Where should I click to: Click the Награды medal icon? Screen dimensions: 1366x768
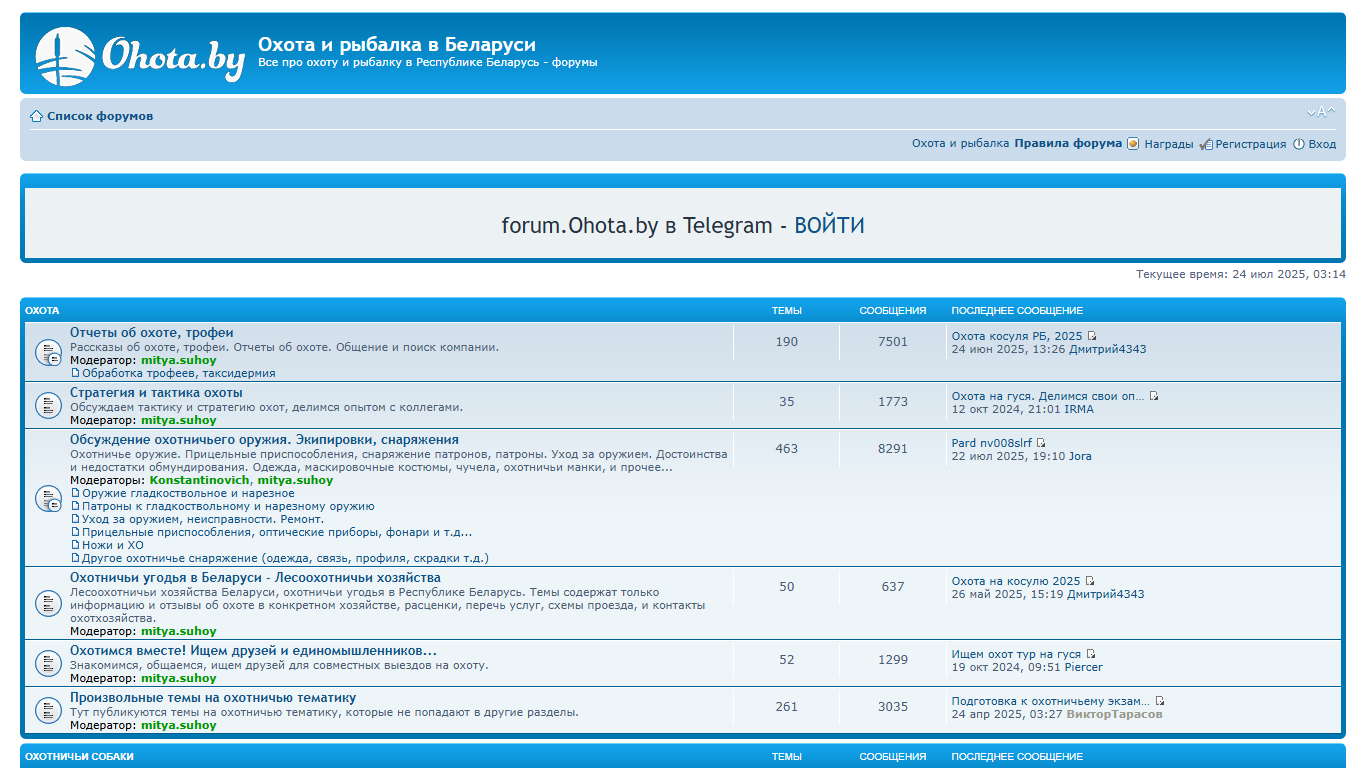pos(1133,144)
